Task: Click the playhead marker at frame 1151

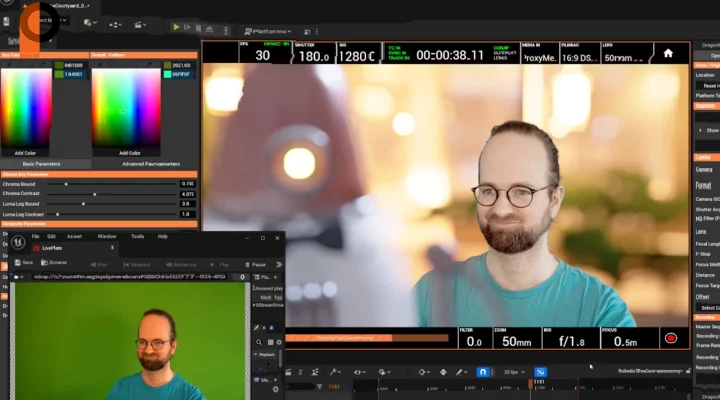Action: (x=531, y=383)
